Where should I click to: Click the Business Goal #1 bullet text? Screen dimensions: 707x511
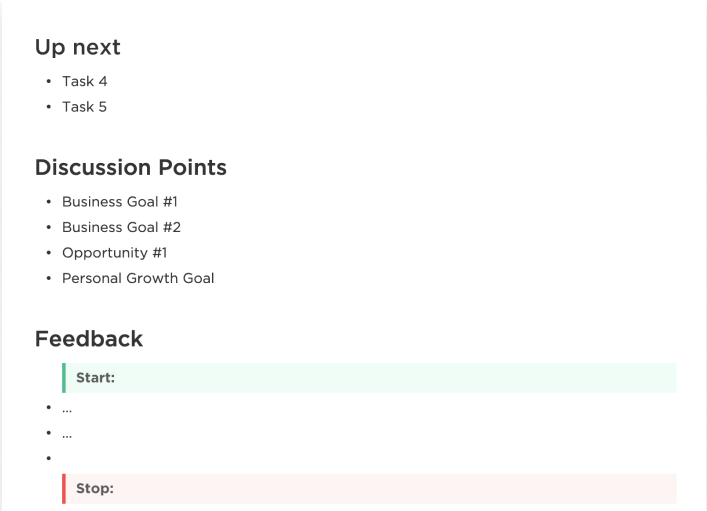click(120, 202)
